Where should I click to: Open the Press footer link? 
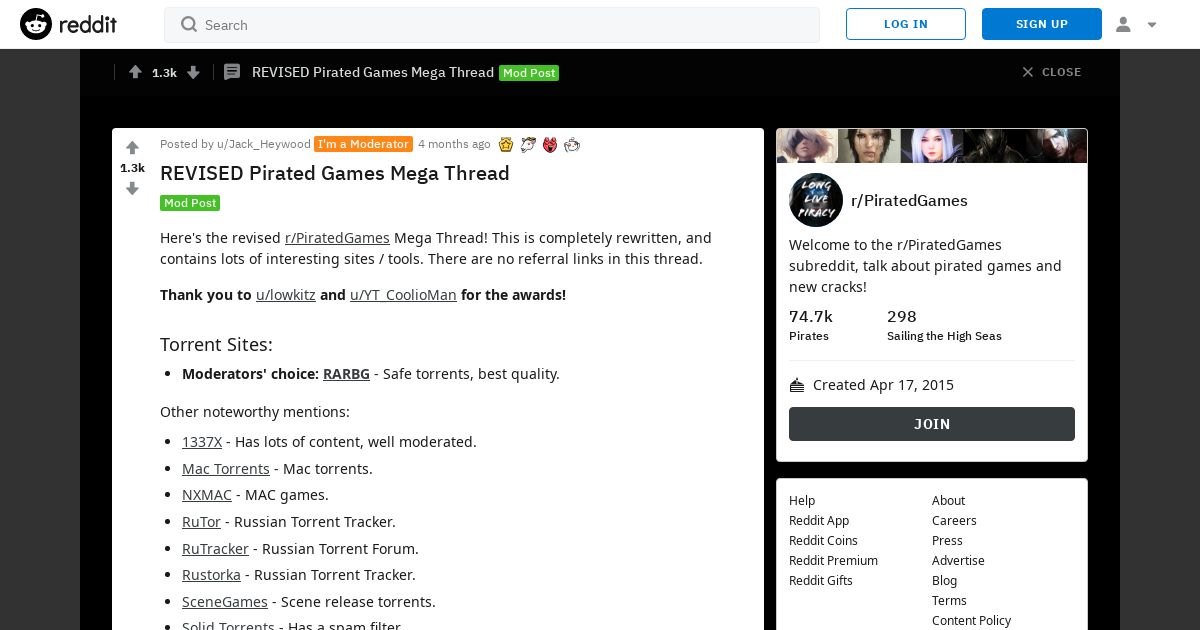947,541
